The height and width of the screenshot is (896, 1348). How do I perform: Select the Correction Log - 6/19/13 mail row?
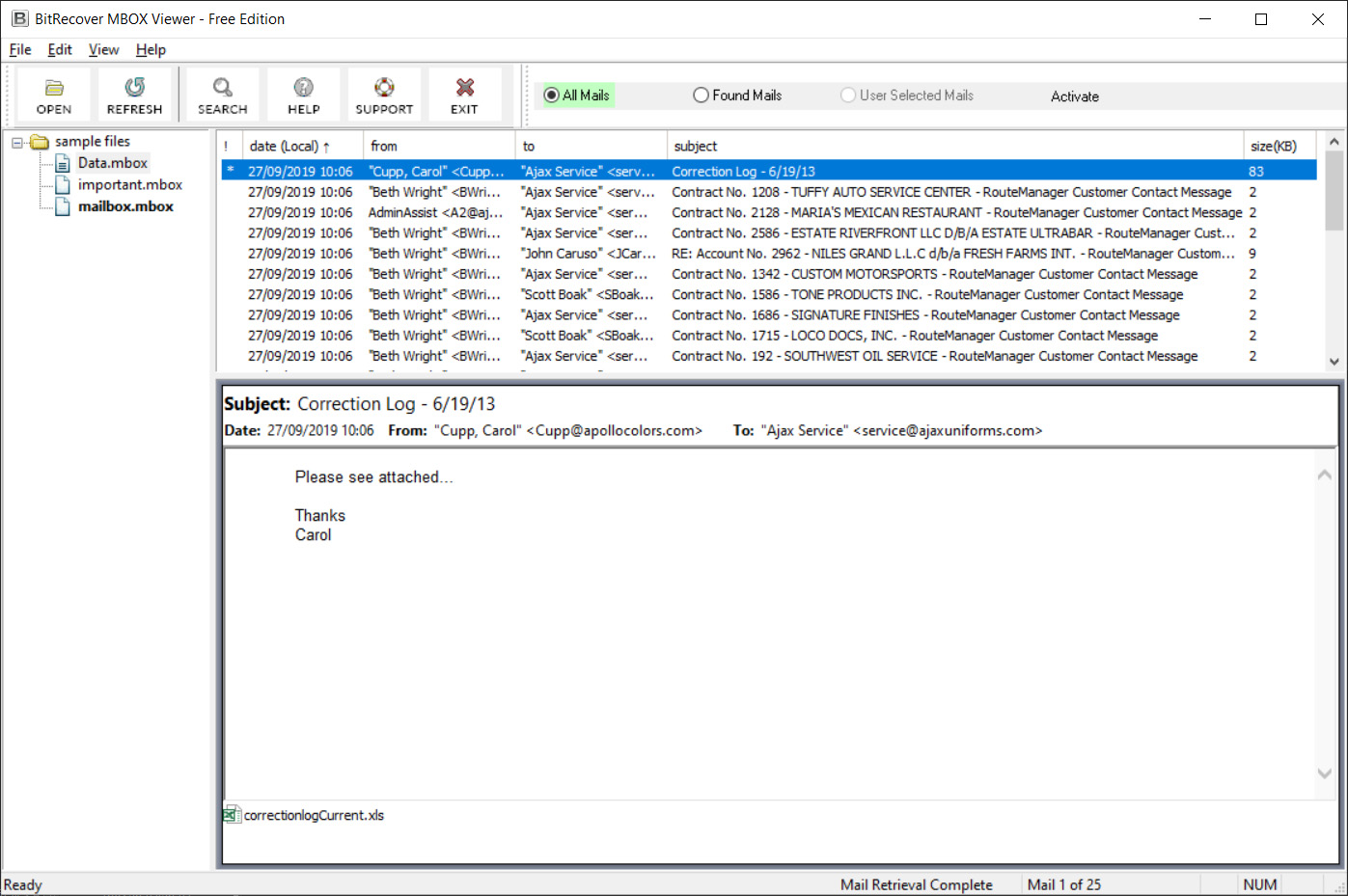coord(769,172)
